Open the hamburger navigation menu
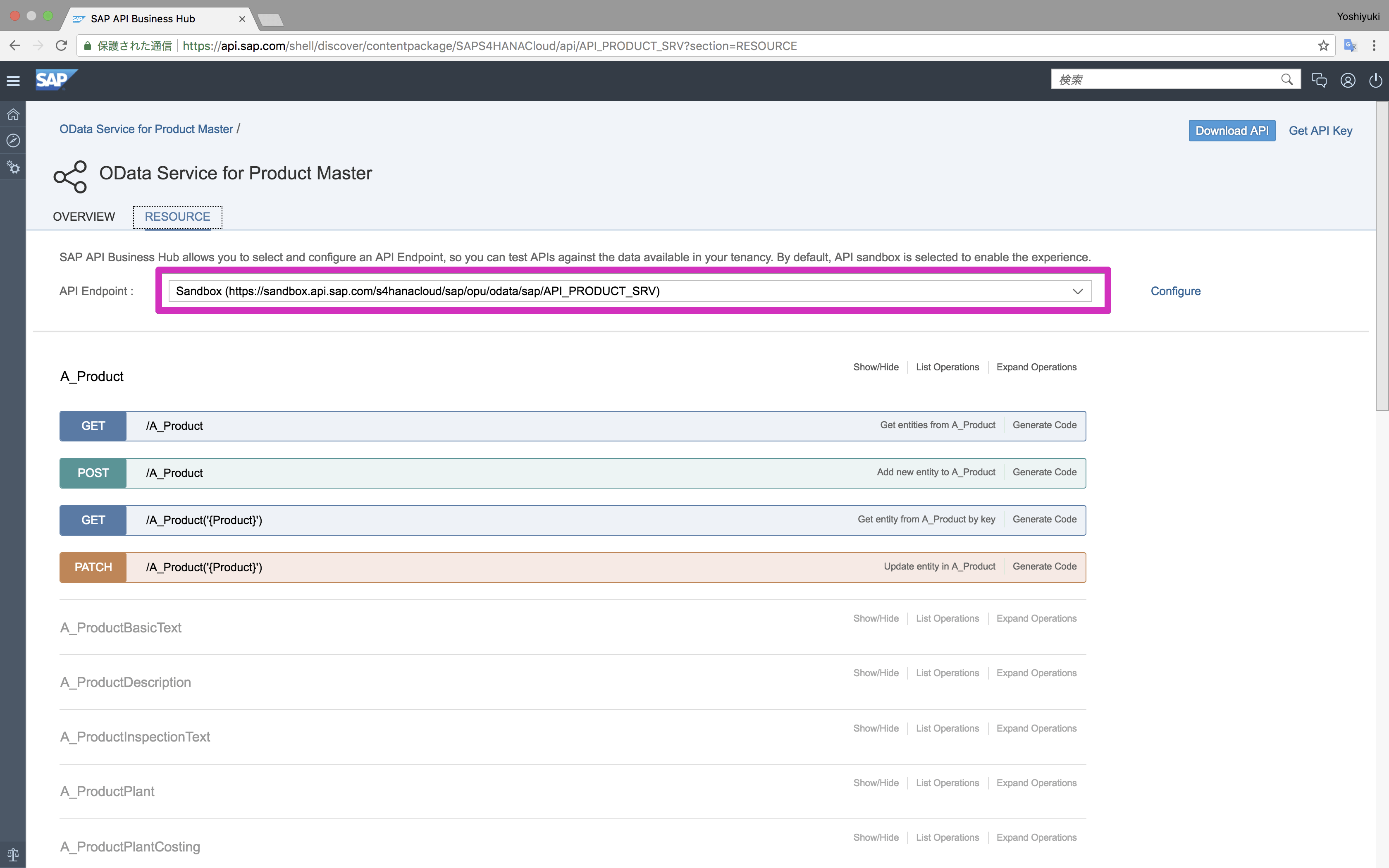1389x868 pixels. (x=13, y=81)
